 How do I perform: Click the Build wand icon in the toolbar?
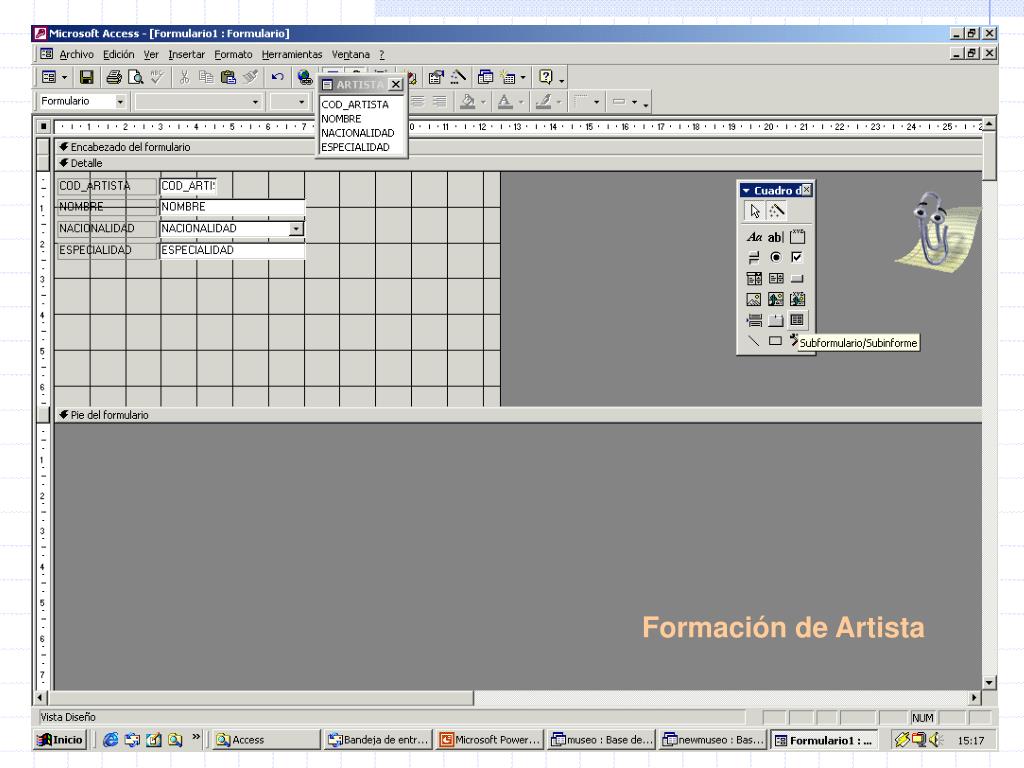coord(458,77)
